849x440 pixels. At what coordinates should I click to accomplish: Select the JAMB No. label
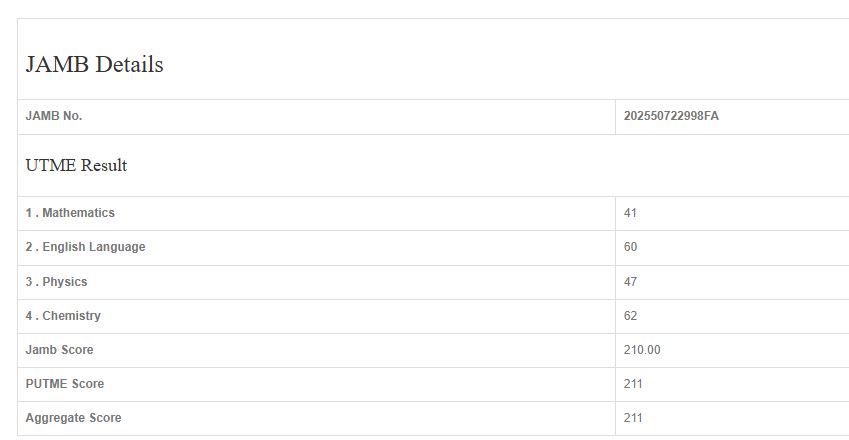54,116
